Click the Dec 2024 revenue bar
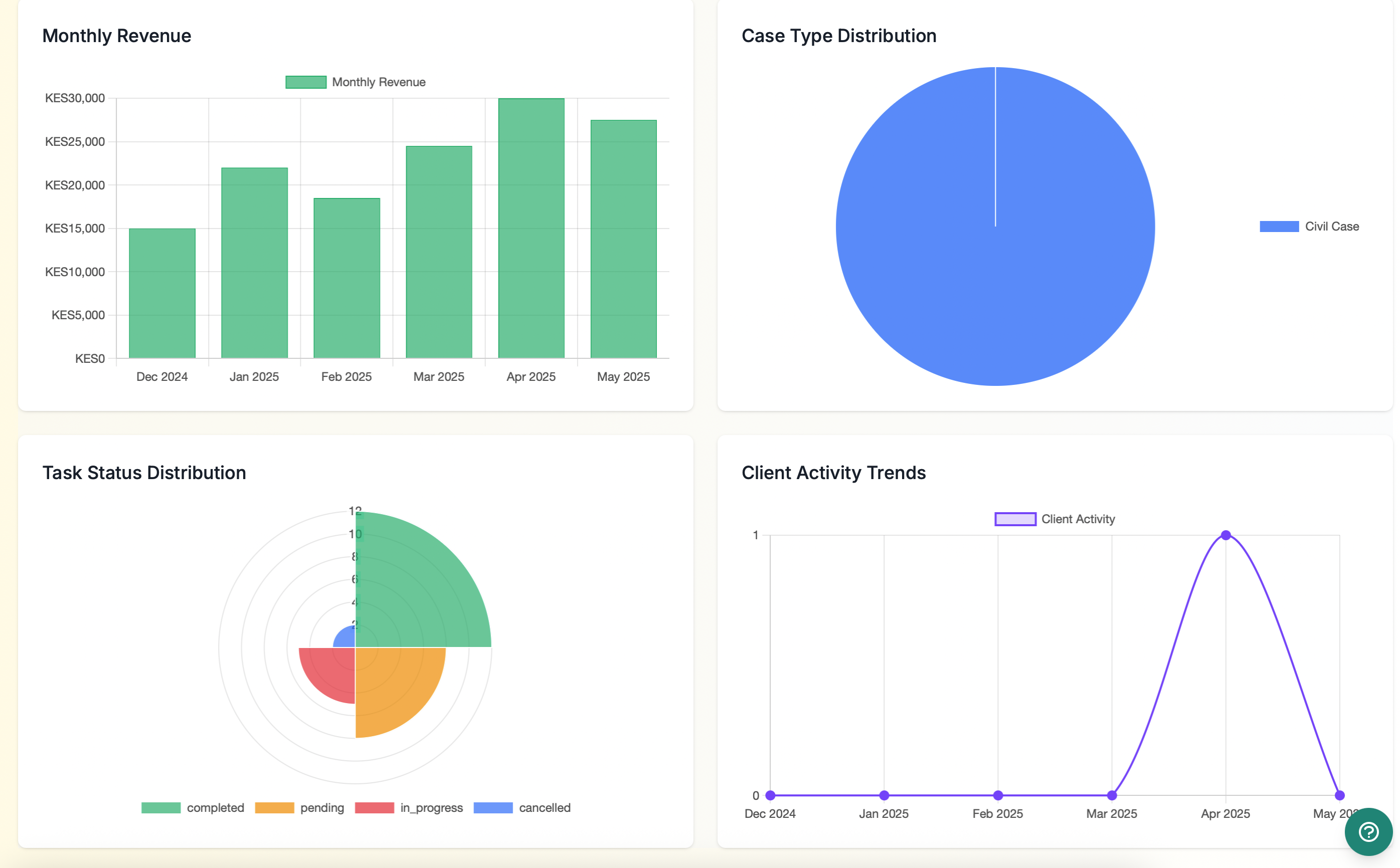The width and height of the screenshot is (1400, 868). tap(162, 293)
